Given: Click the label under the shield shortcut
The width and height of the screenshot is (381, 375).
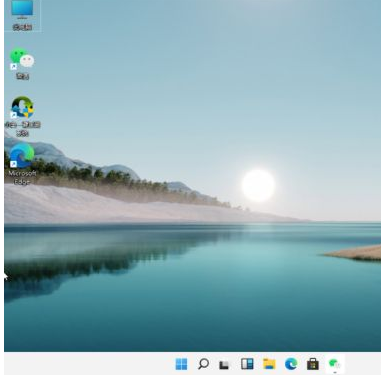Looking at the screenshot, I should [x=22, y=129].
